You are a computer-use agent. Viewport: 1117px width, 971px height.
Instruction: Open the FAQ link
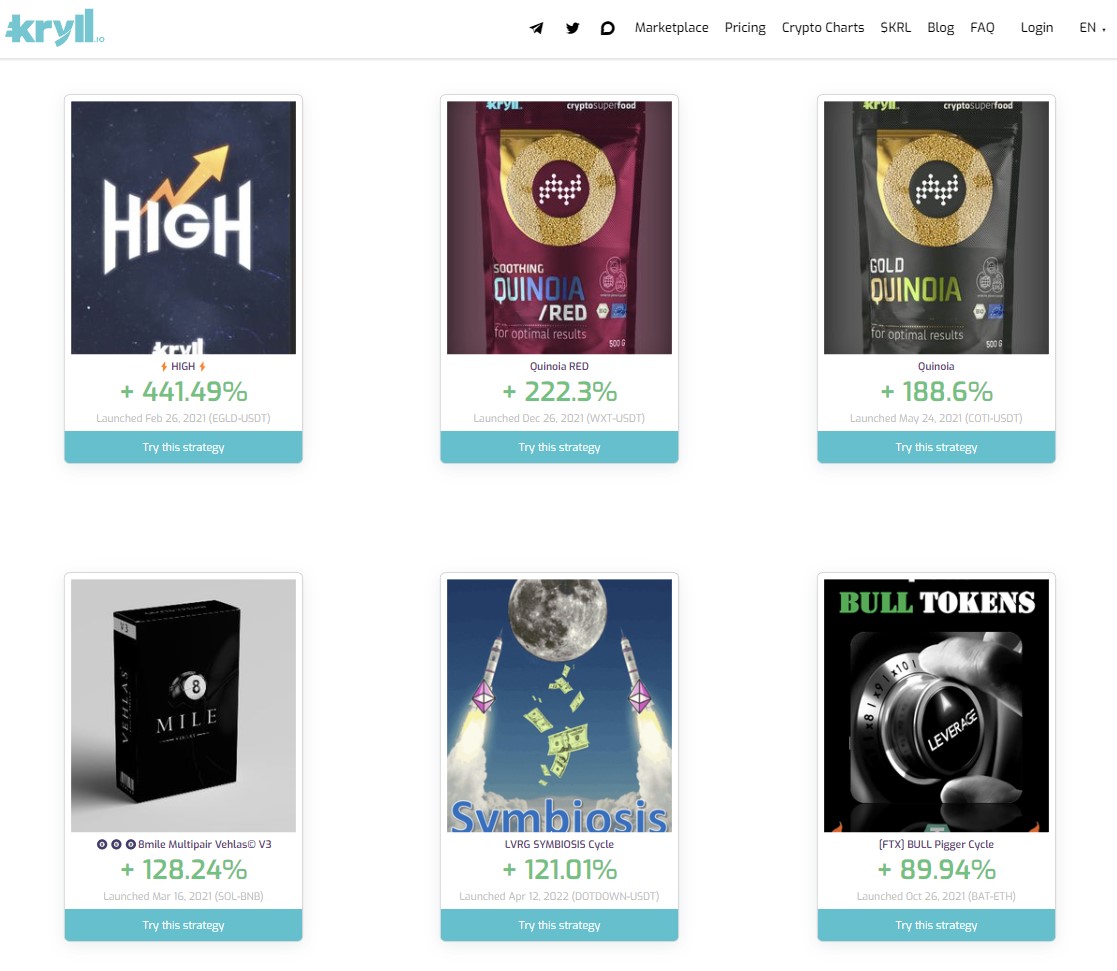click(982, 28)
